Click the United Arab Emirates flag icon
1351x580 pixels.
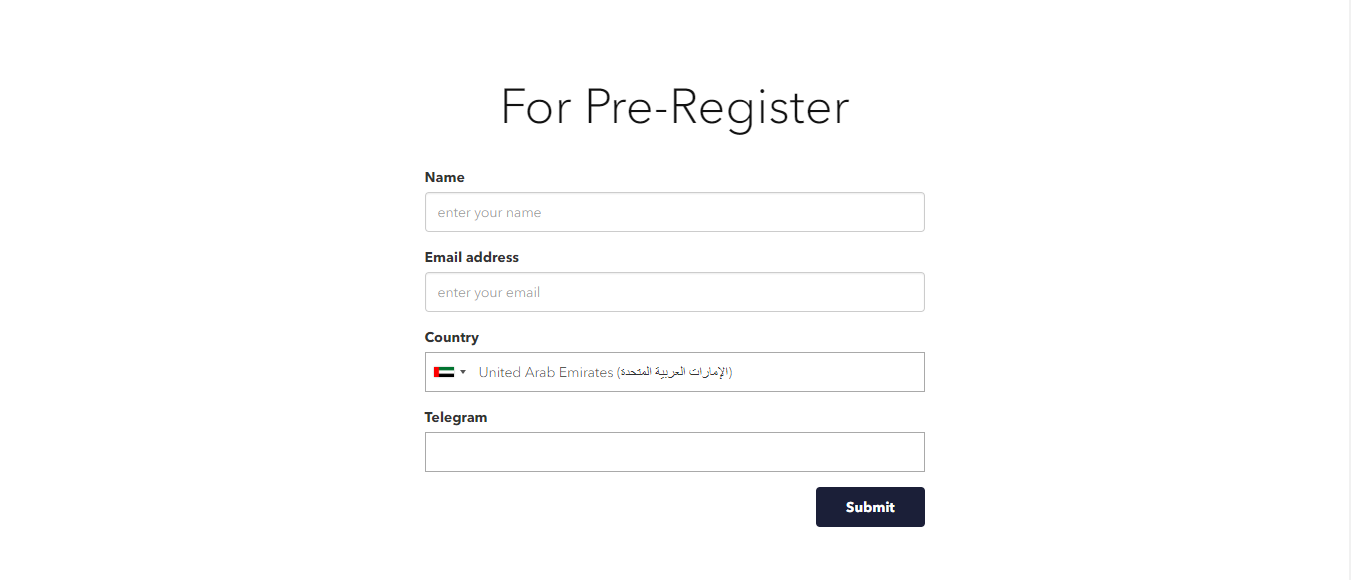444,372
